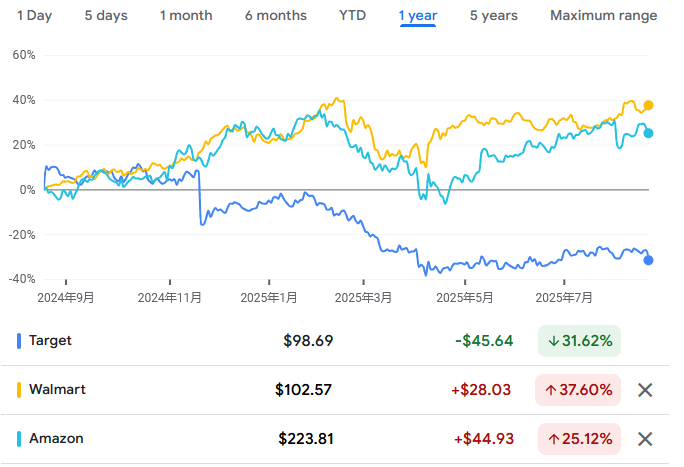
Task: Click Walmart's up 37.60% badge
Action: click(x=578, y=390)
